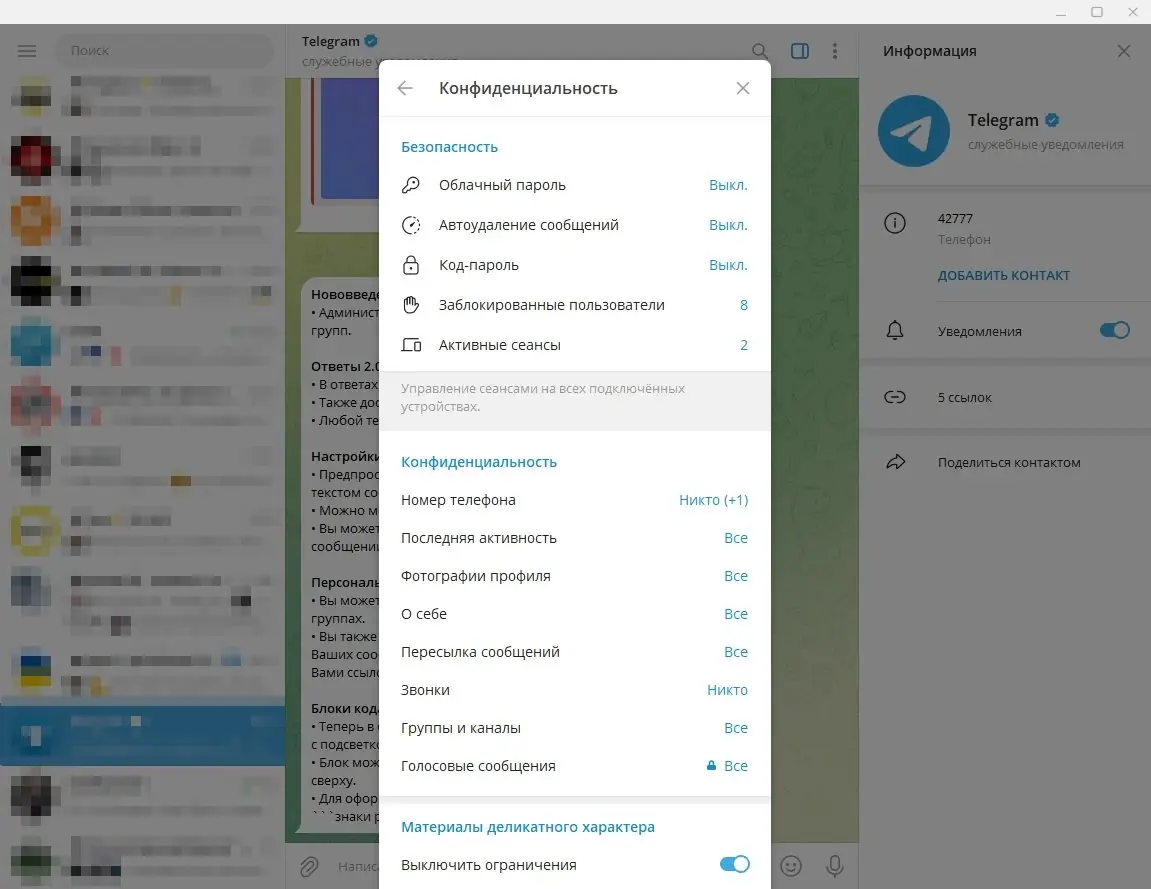The image size is (1151, 889).
Task: Open the emoji picker smiley icon
Action: coord(791,865)
